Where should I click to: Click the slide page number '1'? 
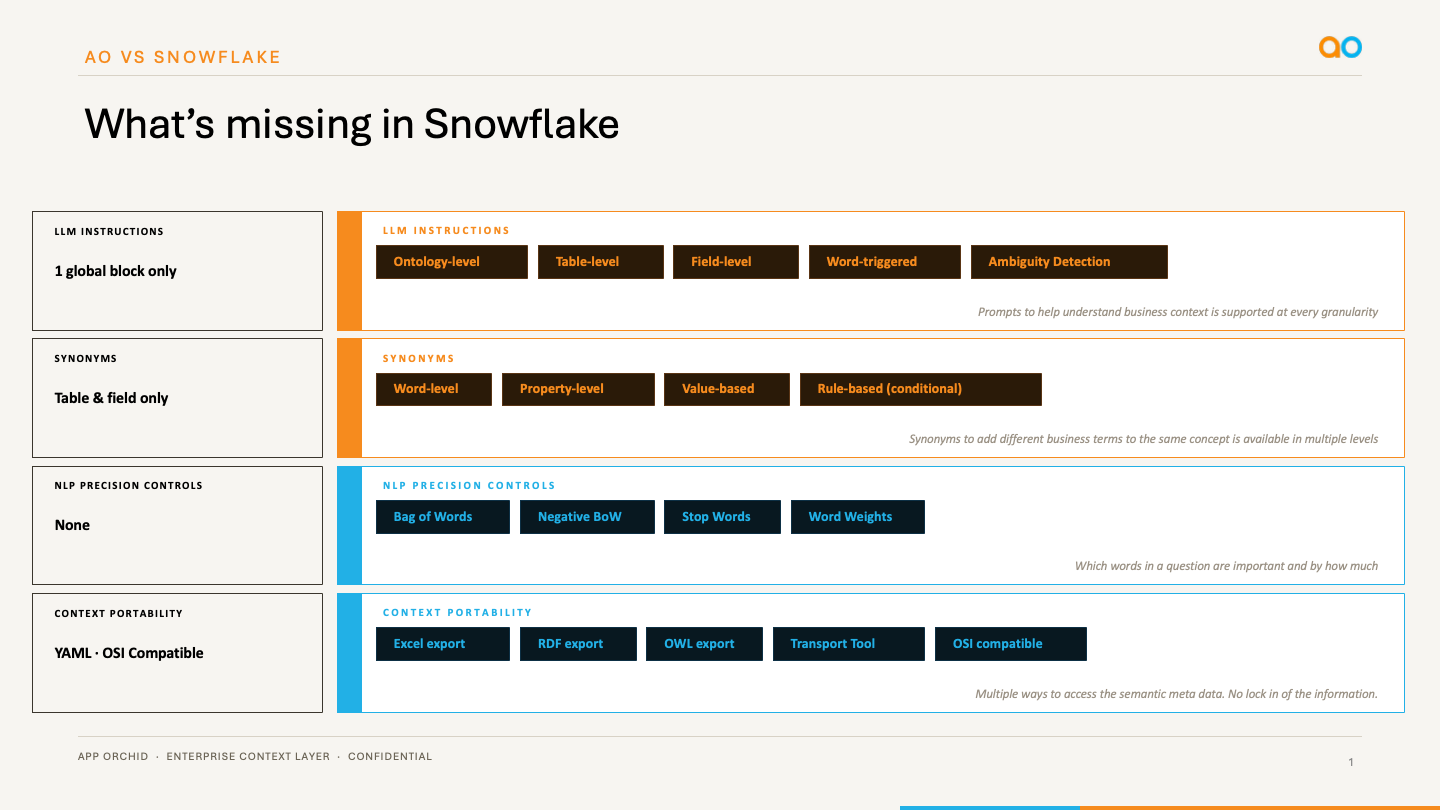(1351, 763)
